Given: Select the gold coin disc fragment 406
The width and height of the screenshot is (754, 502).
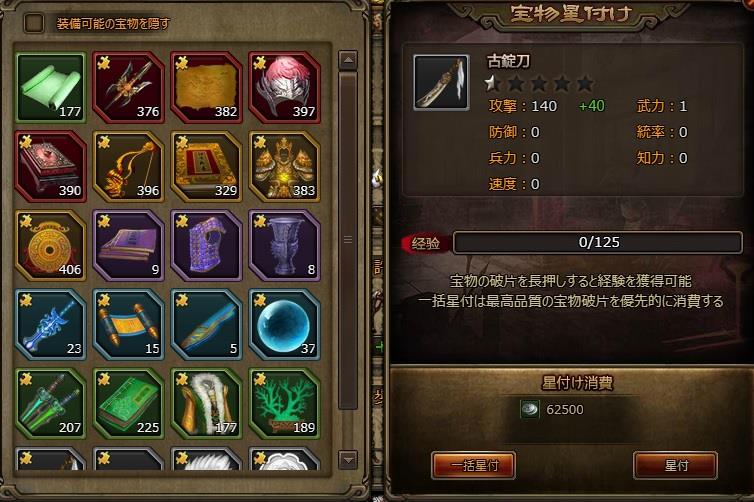Looking at the screenshot, I should (51, 245).
